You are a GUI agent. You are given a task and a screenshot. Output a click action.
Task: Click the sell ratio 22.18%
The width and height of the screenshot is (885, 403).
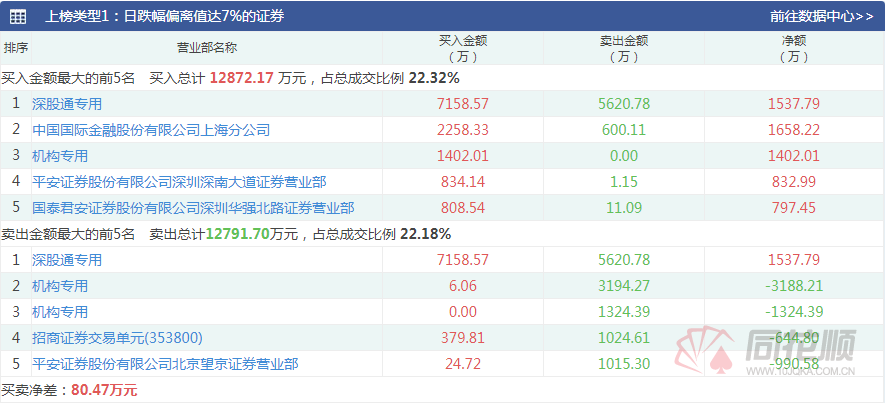(426, 234)
